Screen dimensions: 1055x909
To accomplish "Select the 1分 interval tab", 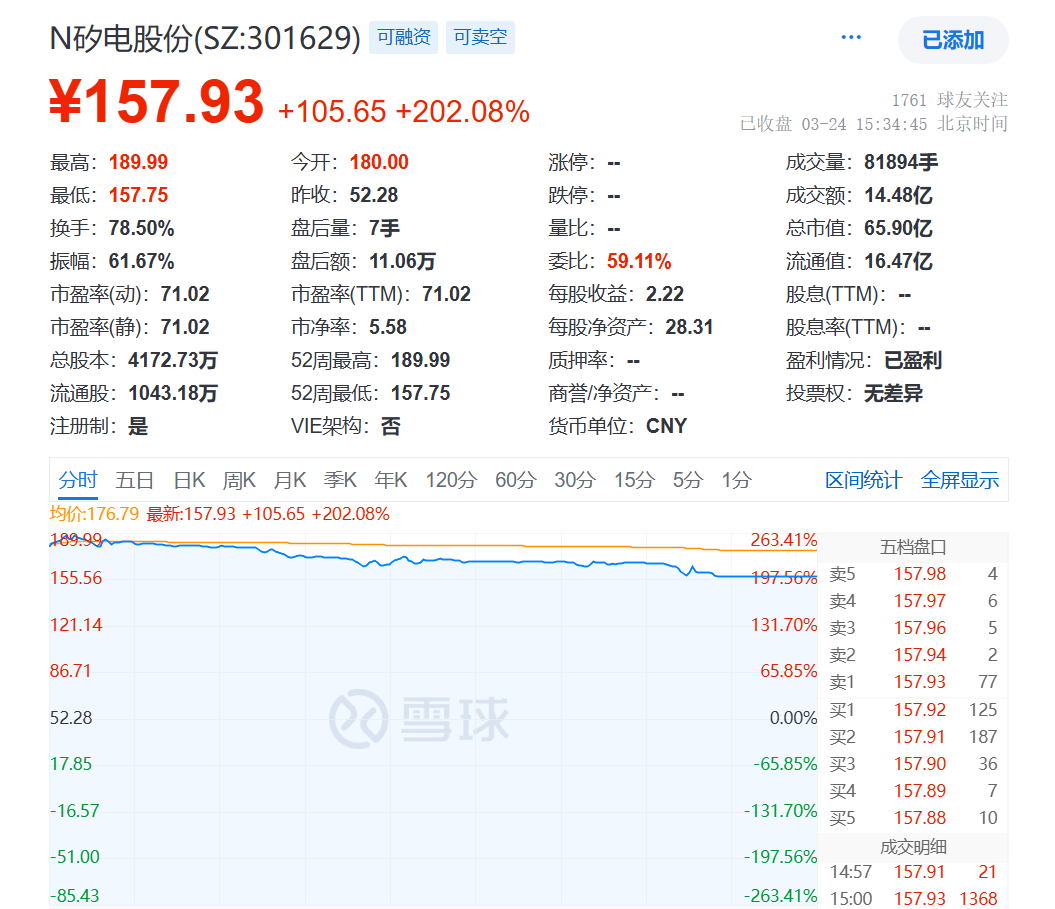I will point(736,480).
